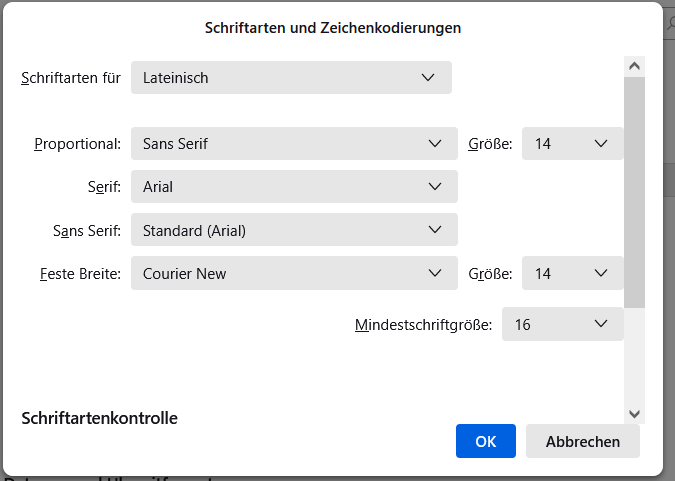Open the Größe dropdown beside Feste Breite
The height and width of the screenshot is (481, 675).
click(x=572, y=273)
